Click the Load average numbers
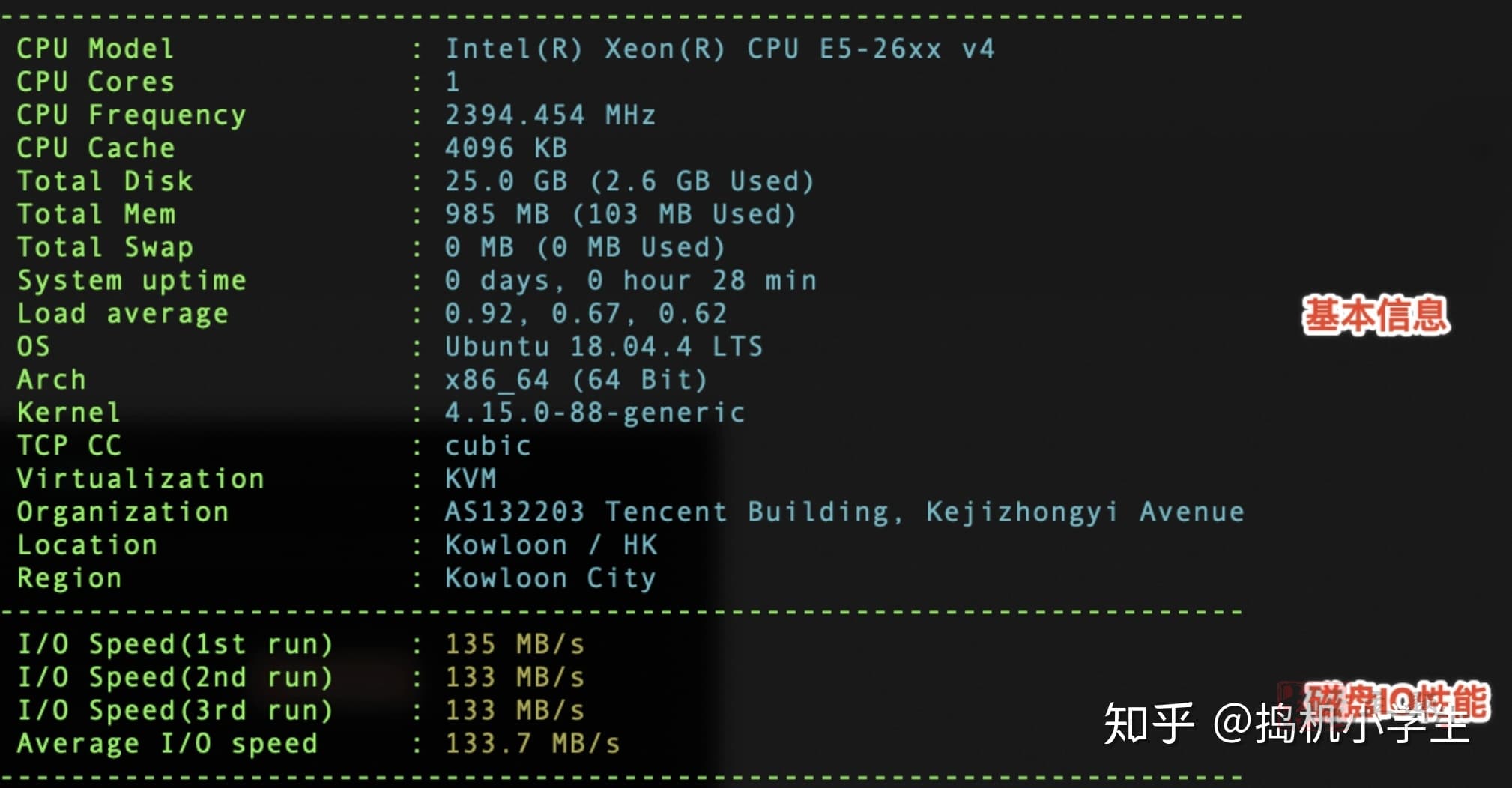Viewport: 1512px width, 788px height. (586, 313)
